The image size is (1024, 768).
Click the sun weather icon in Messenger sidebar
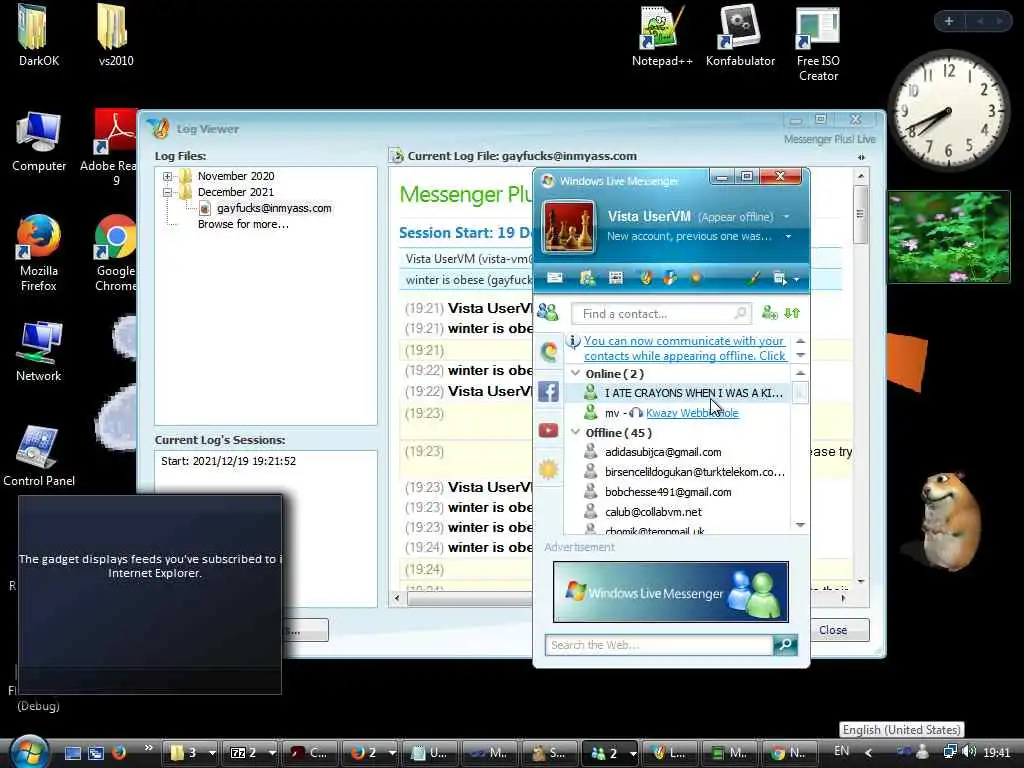pyautogui.click(x=548, y=469)
